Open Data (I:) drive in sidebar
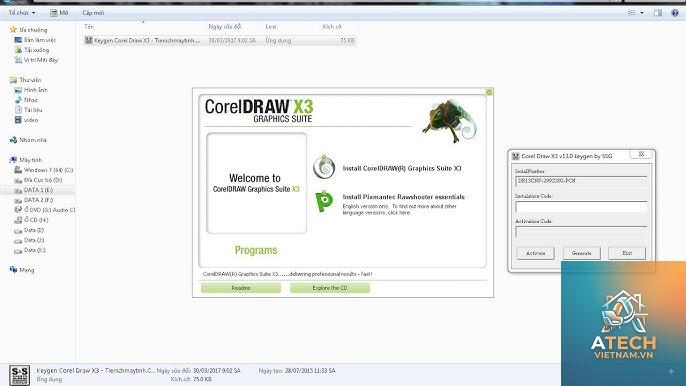Image resolution: width=686 pixels, height=386 pixels. 29,230
